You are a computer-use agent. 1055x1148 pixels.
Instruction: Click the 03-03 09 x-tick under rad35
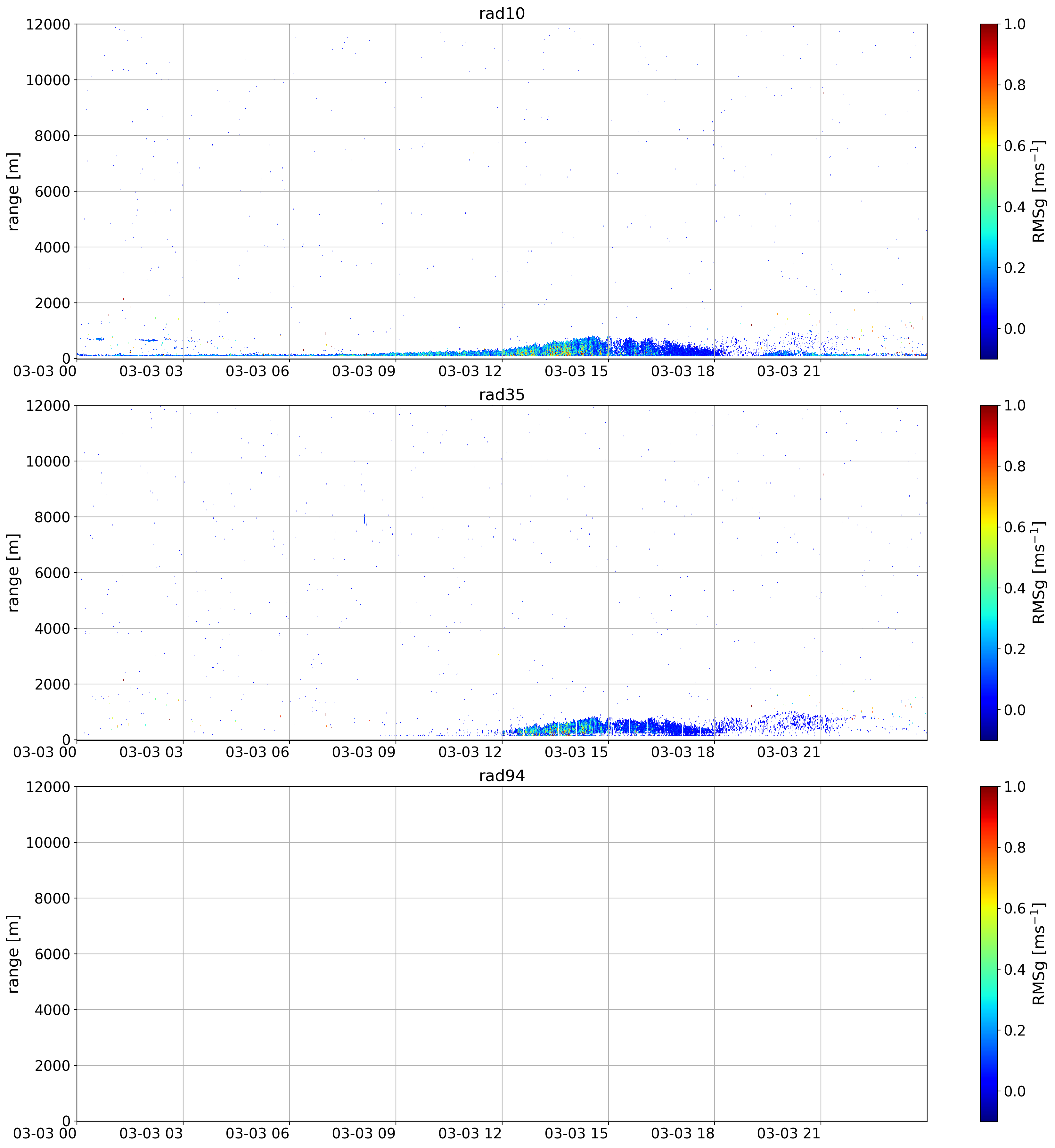364,752
